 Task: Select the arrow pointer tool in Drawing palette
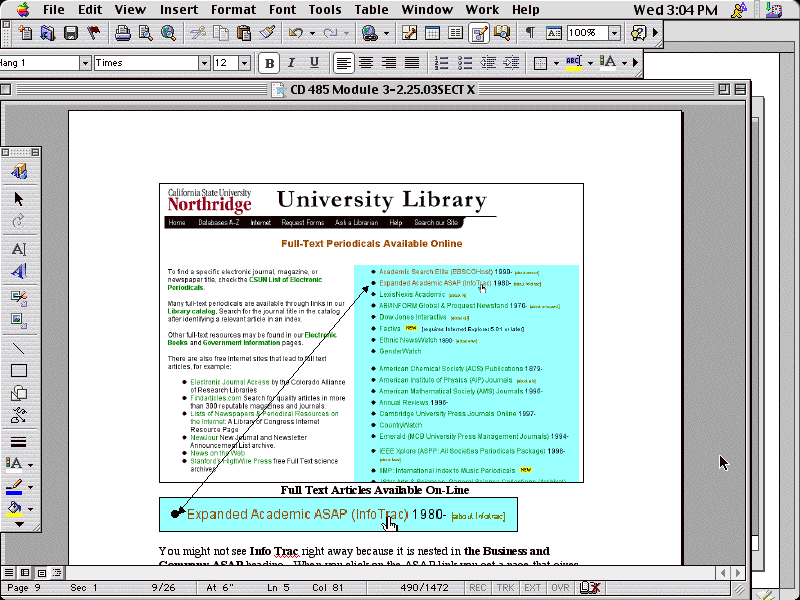point(19,198)
